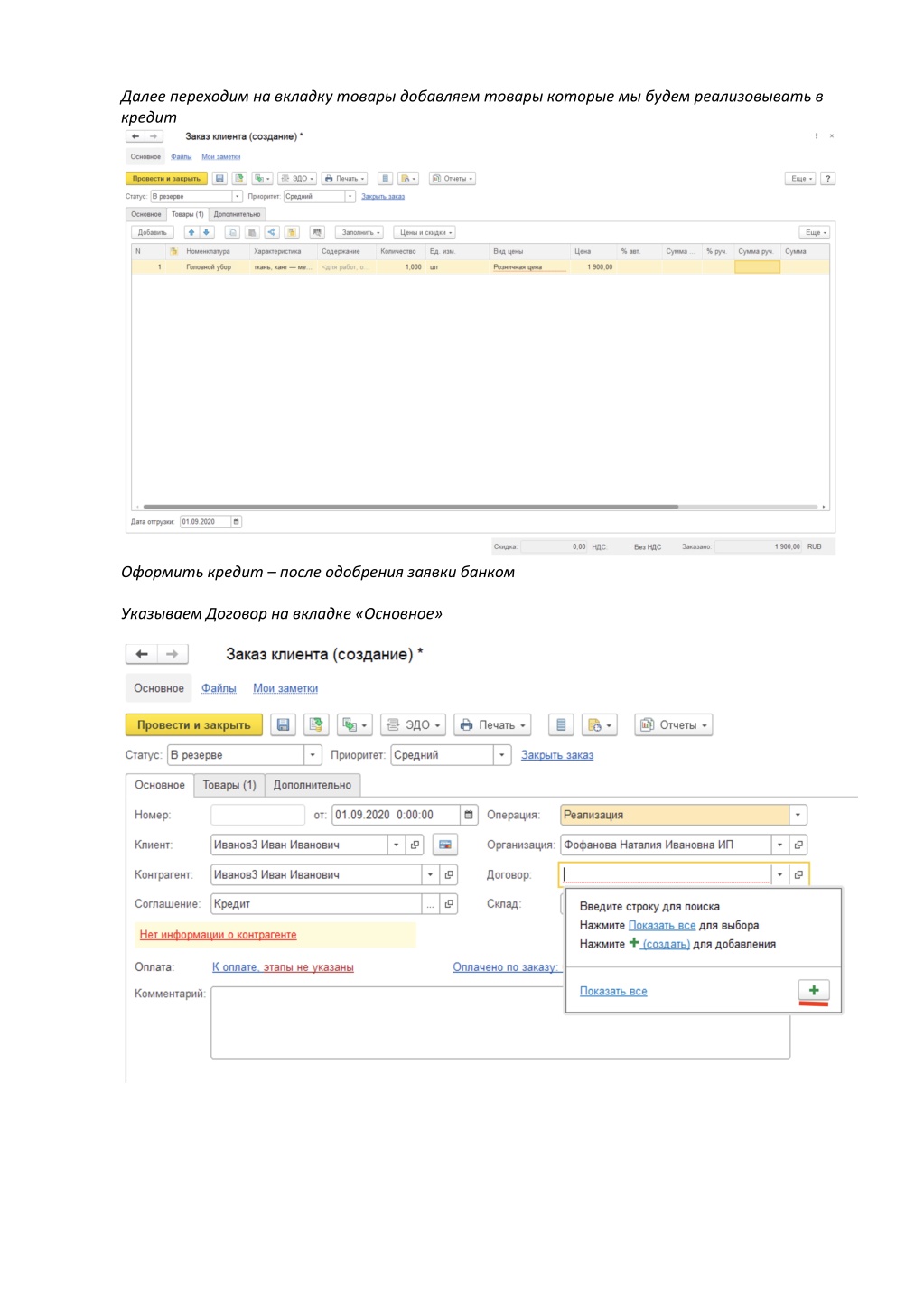
Task: Switch to the Товары (1) tab in larger form
Action: coord(229,785)
